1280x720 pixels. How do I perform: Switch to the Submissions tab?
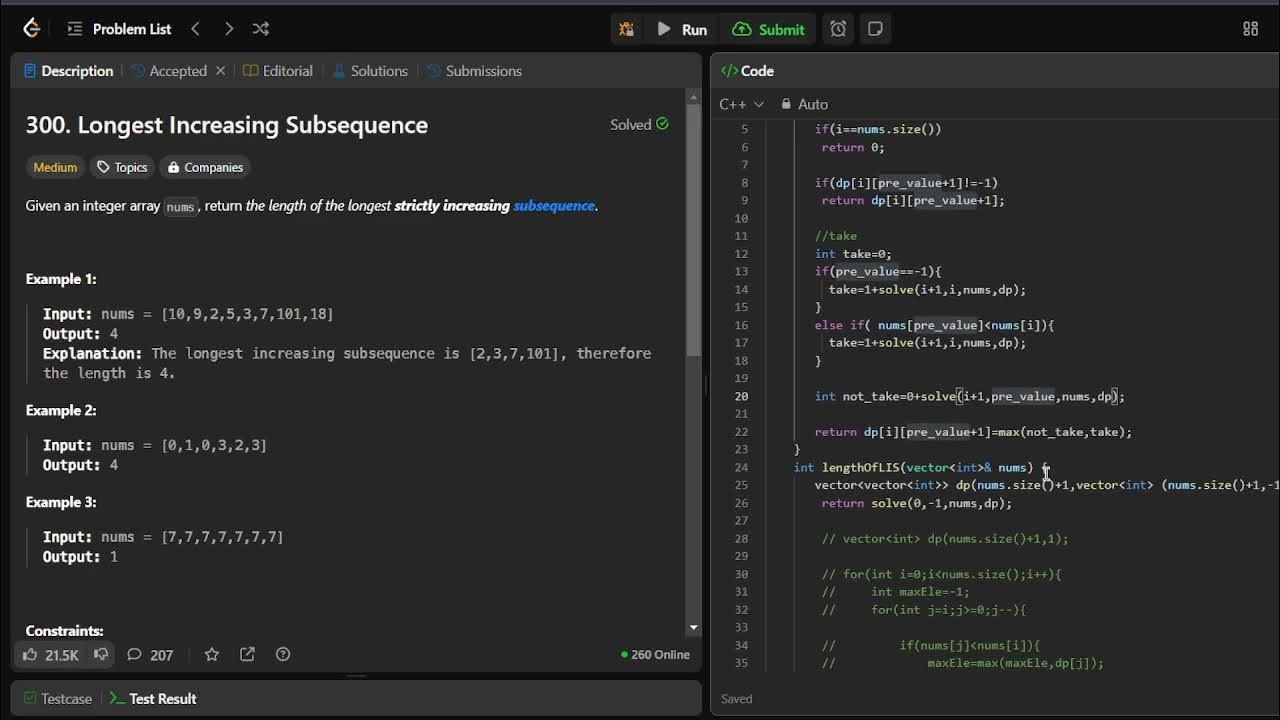click(x=474, y=71)
